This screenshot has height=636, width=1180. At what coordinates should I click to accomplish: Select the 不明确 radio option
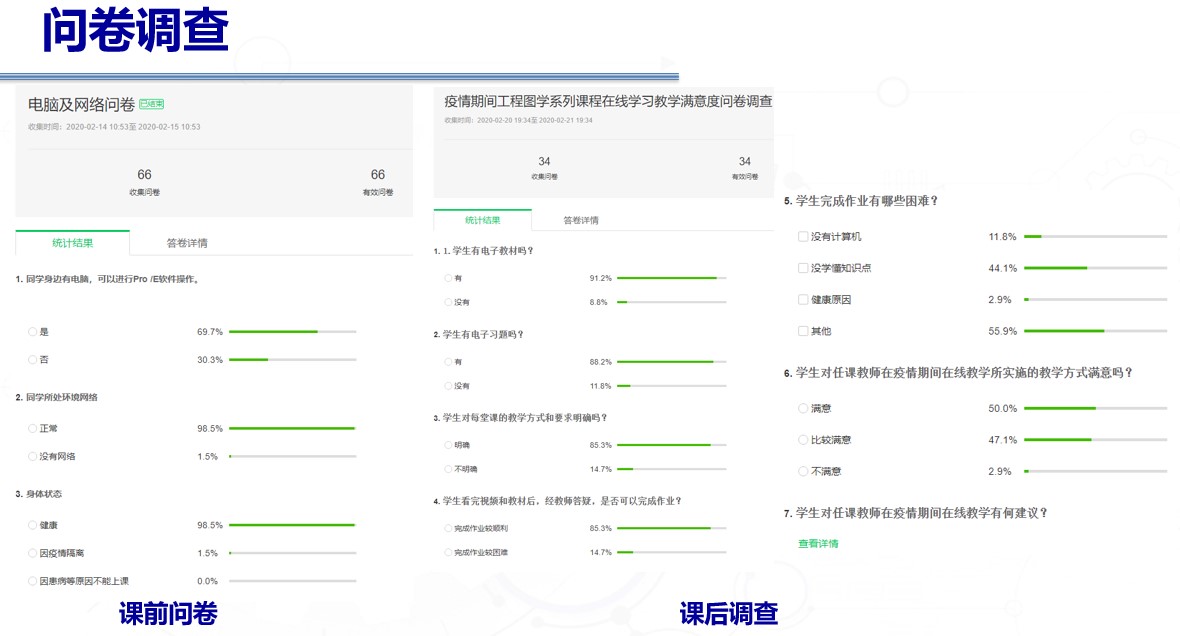pos(447,469)
